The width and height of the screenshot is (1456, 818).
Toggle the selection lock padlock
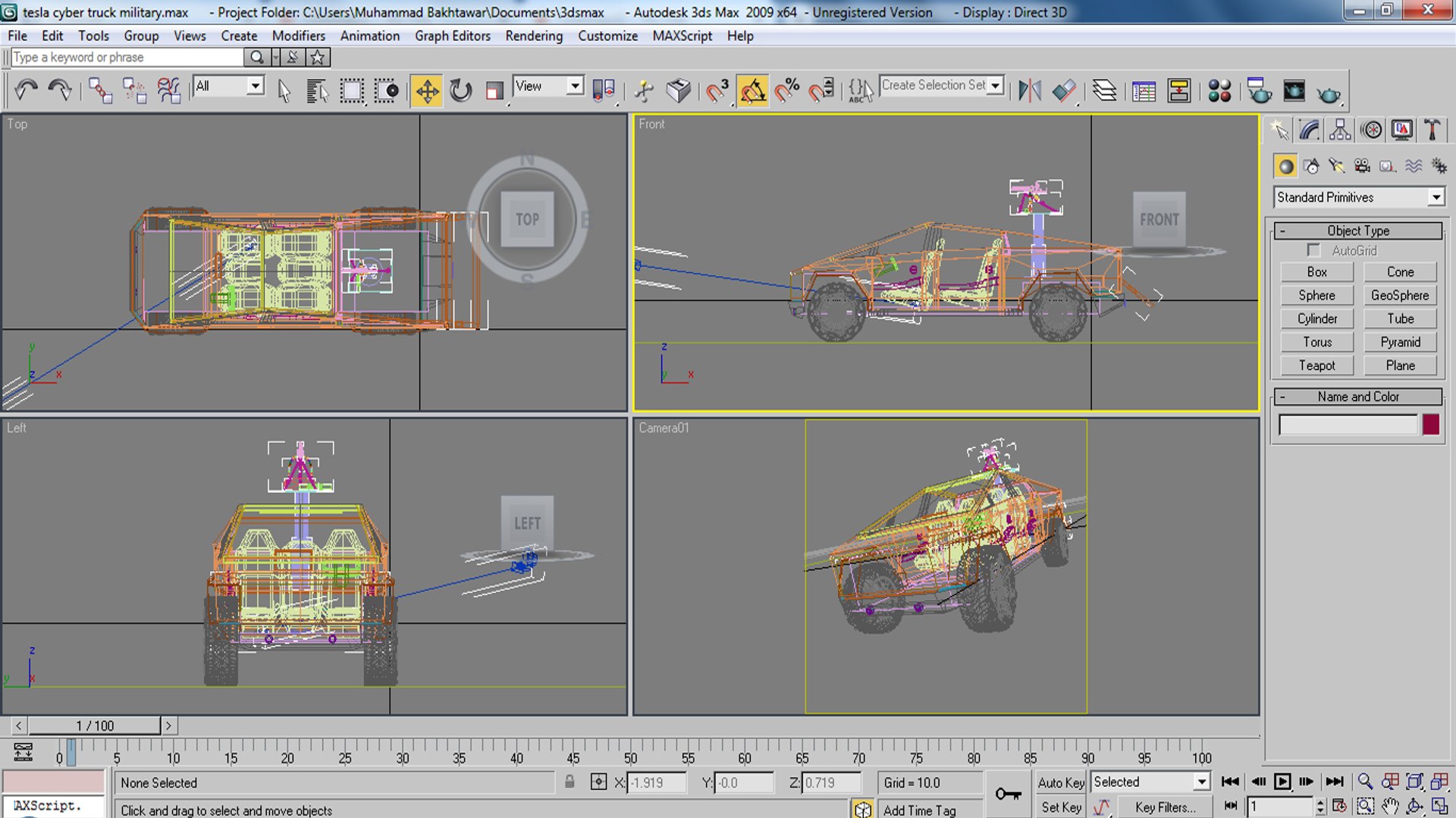tap(570, 782)
